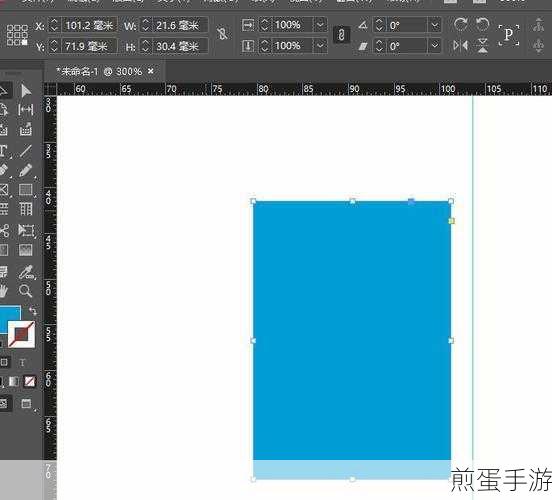
Task: Select the Zoom magnifier tool
Action: point(26,291)
